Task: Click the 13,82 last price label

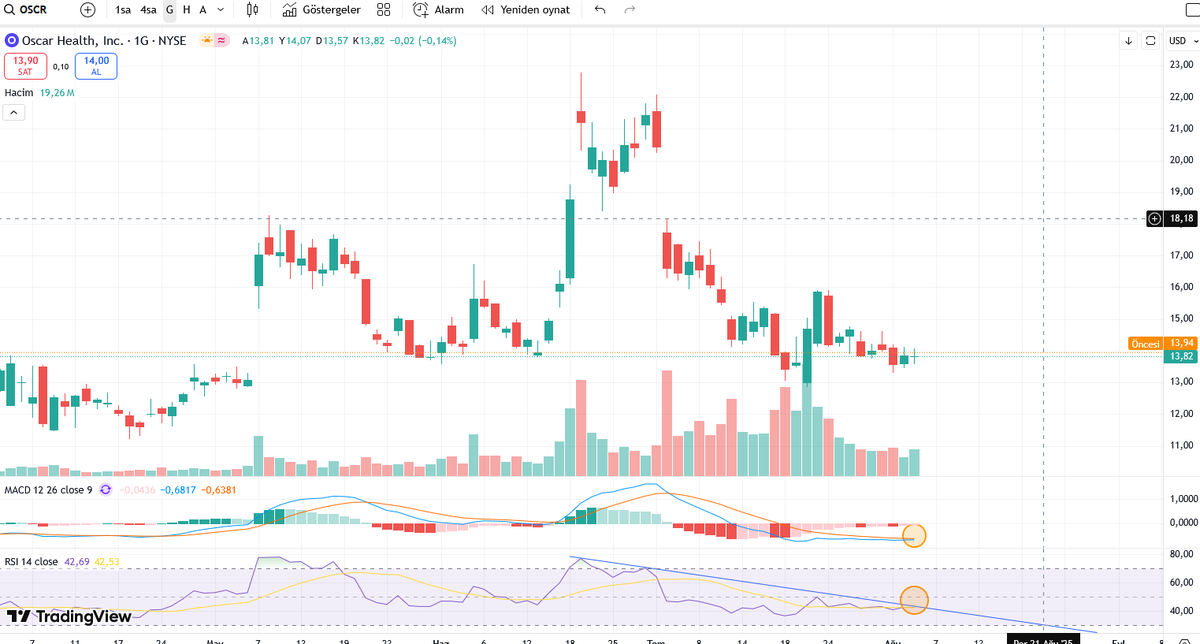Action: coord(1181,356)
